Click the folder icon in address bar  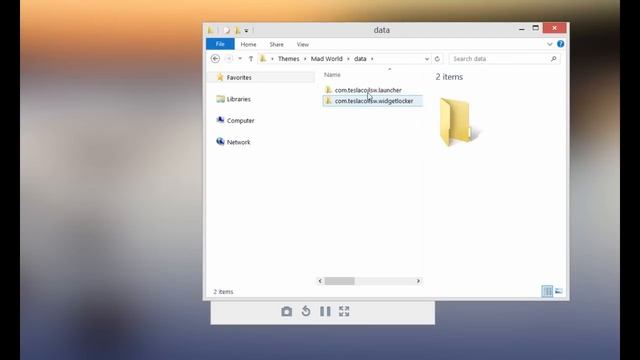[263, 59]
